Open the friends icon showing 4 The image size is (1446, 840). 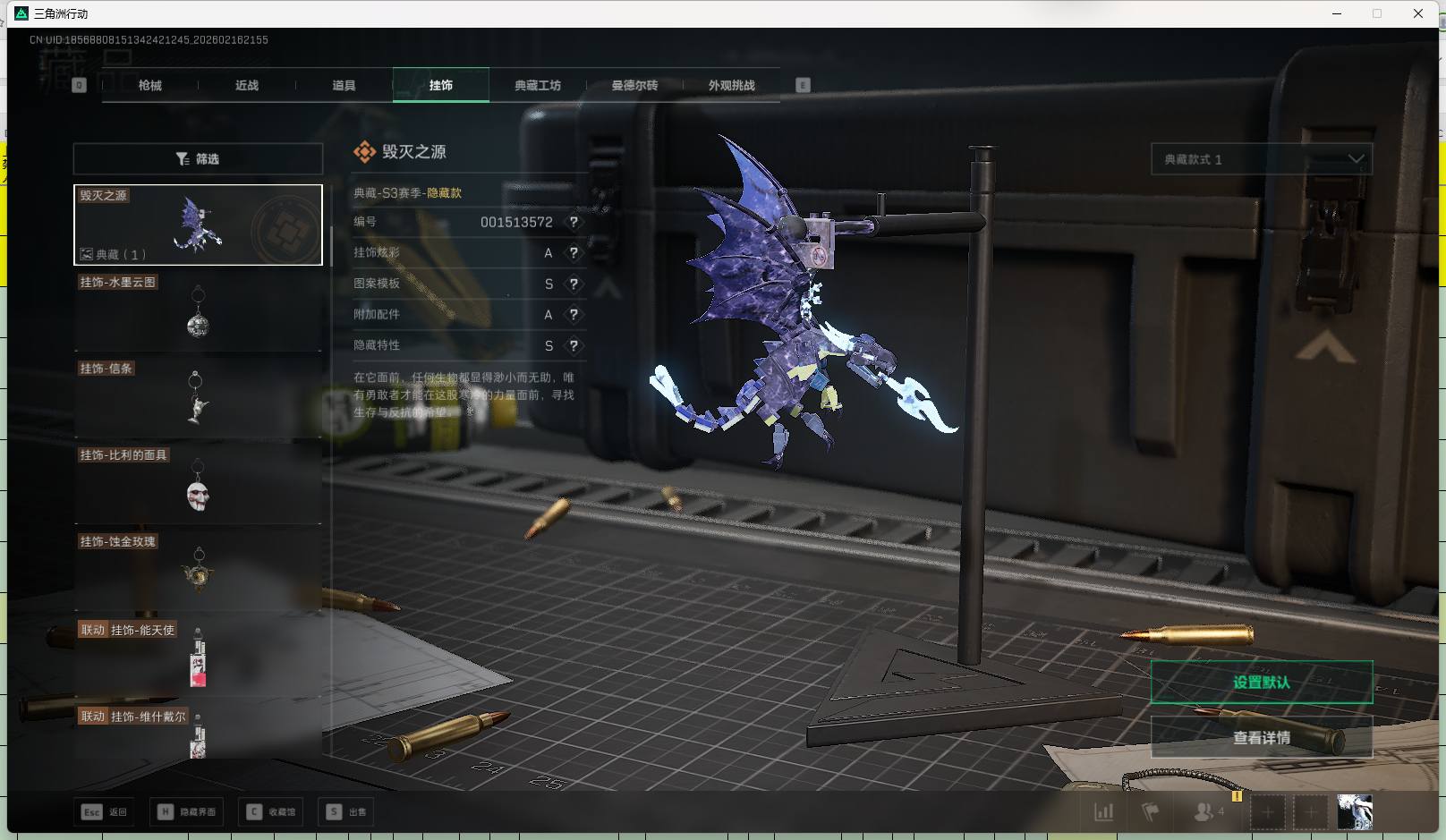(x=1207, y=812)
